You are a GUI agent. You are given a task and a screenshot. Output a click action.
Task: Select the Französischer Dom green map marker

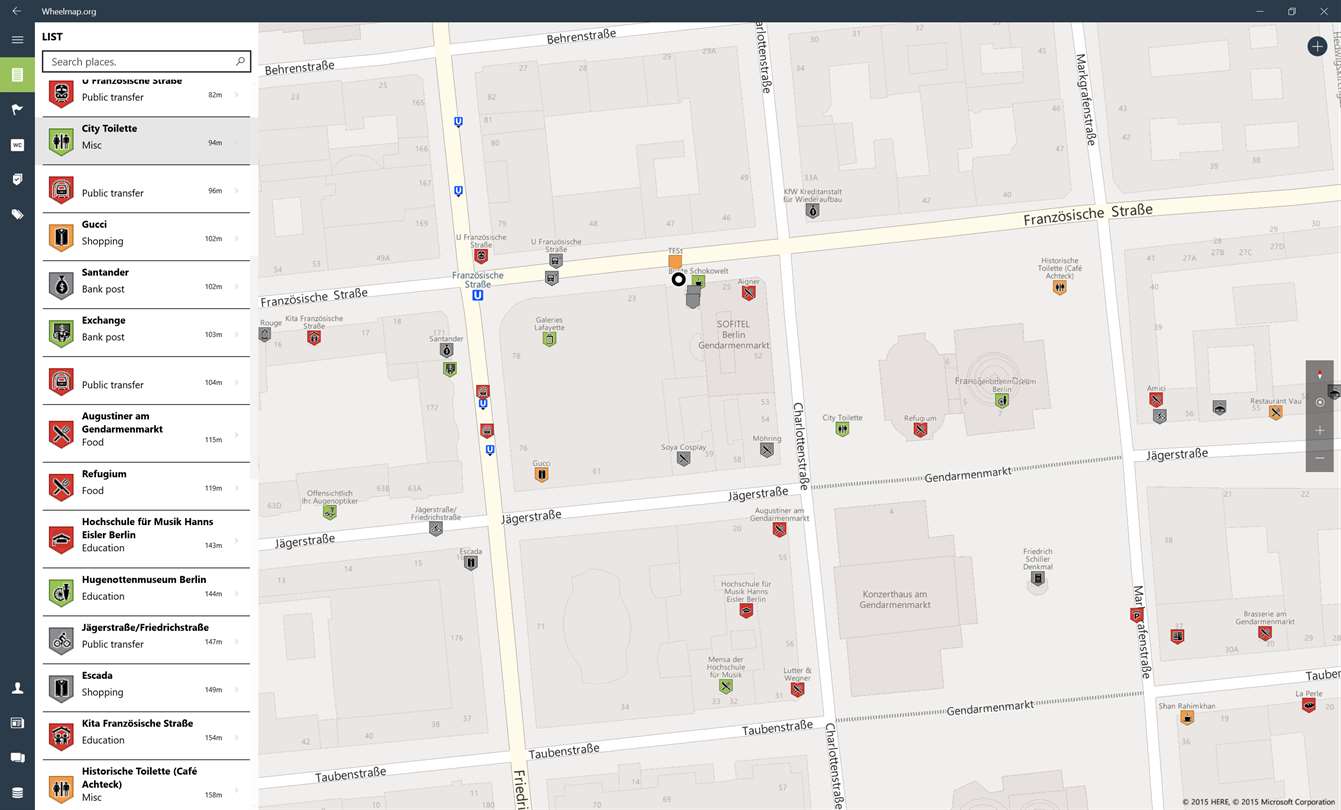coord(1001,400)
